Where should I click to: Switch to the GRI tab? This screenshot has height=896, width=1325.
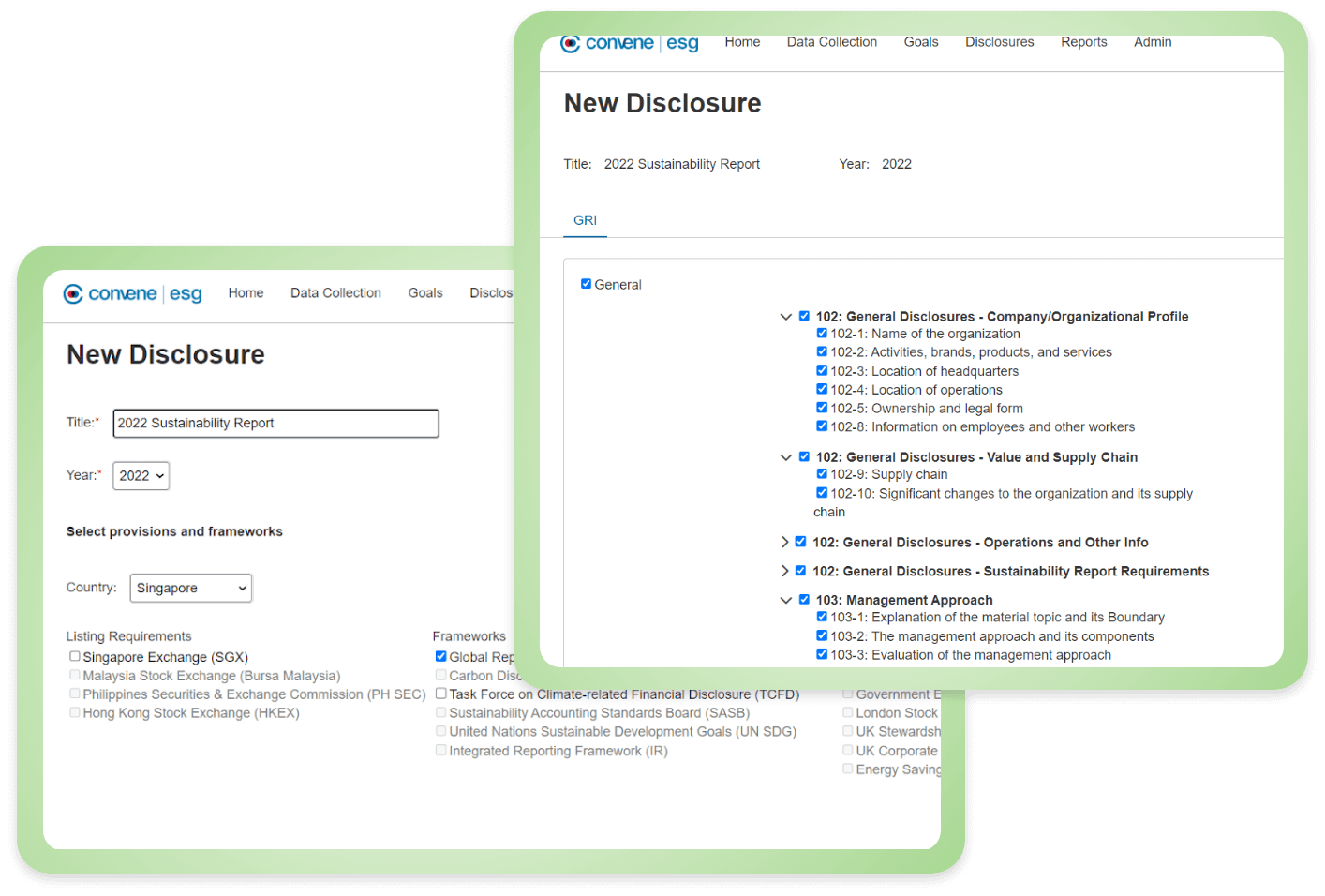click(585, 220)
